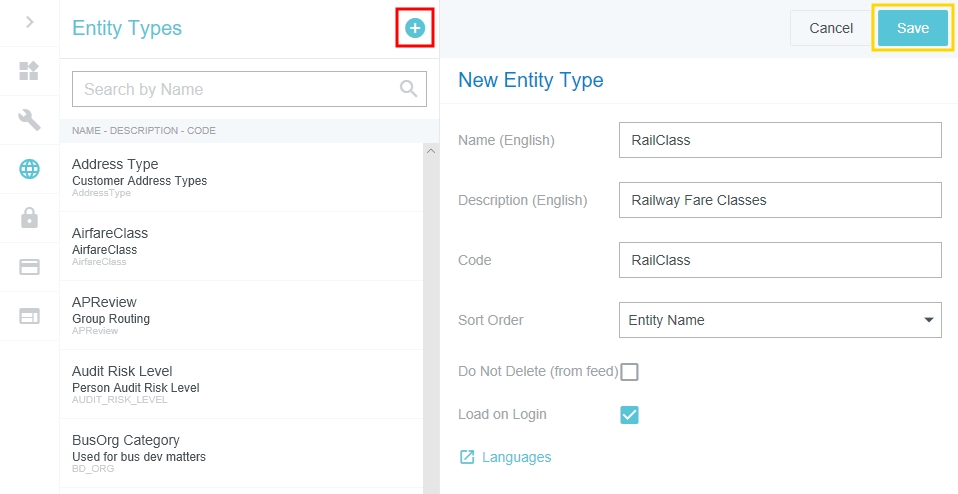The height and width of the screenshot is (494, 958).
Task: Expand the left navigation sidebar chevron
Action: click(x=29, y=21)
